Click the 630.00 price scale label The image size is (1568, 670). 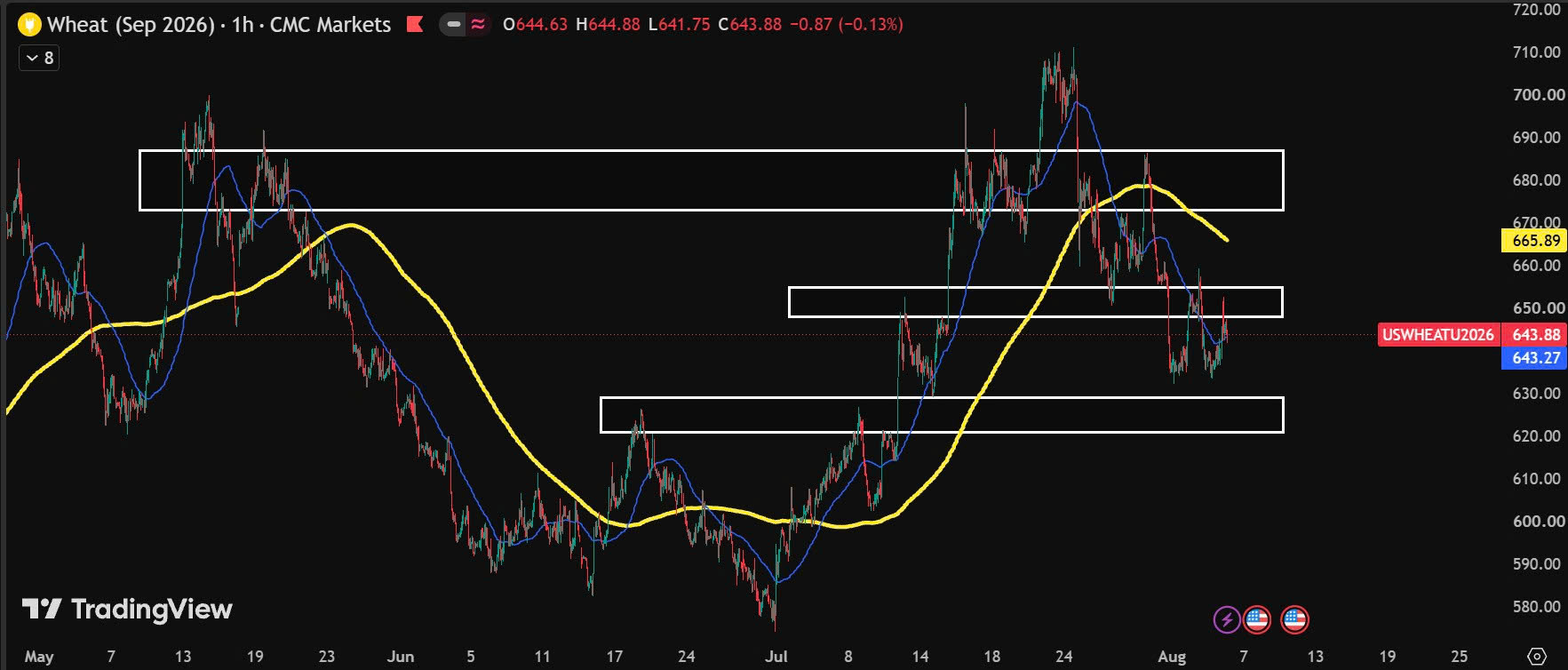(1536, 394)
